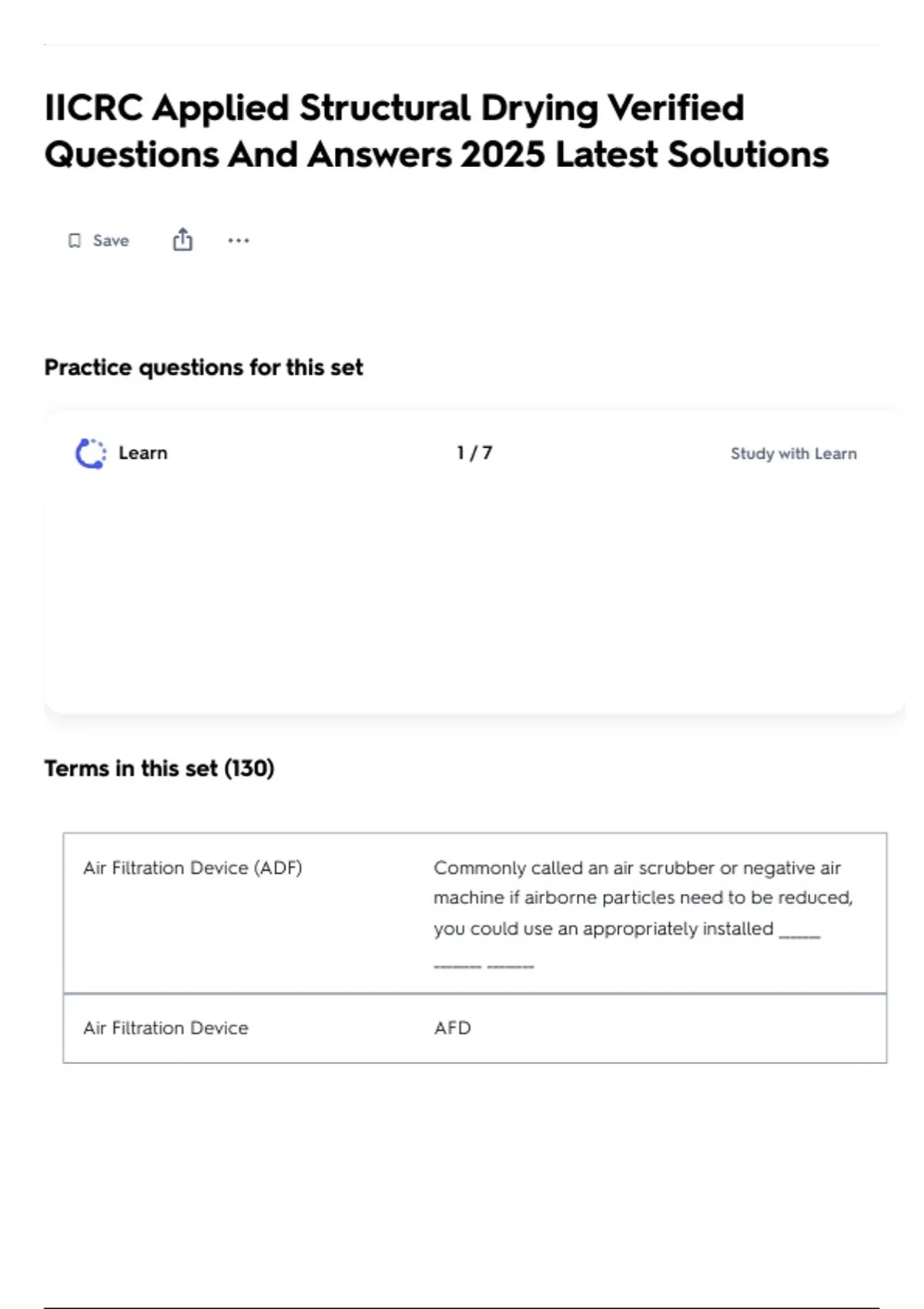Click 2025 in the page title
Screen dimensions: 924x1309
coord(503,154)
